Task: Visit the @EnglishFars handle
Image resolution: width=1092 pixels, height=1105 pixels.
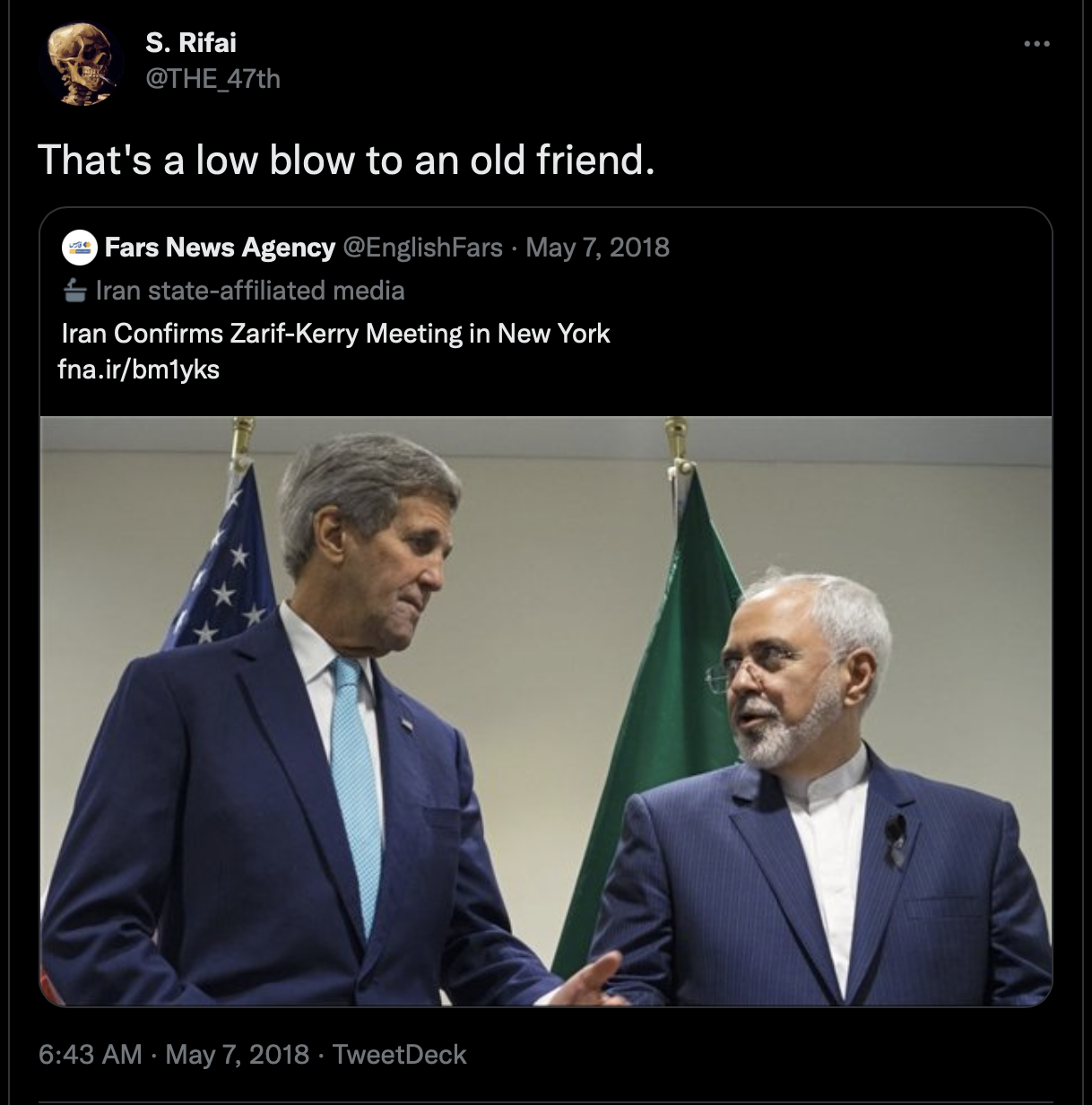Action: point(423,248)
